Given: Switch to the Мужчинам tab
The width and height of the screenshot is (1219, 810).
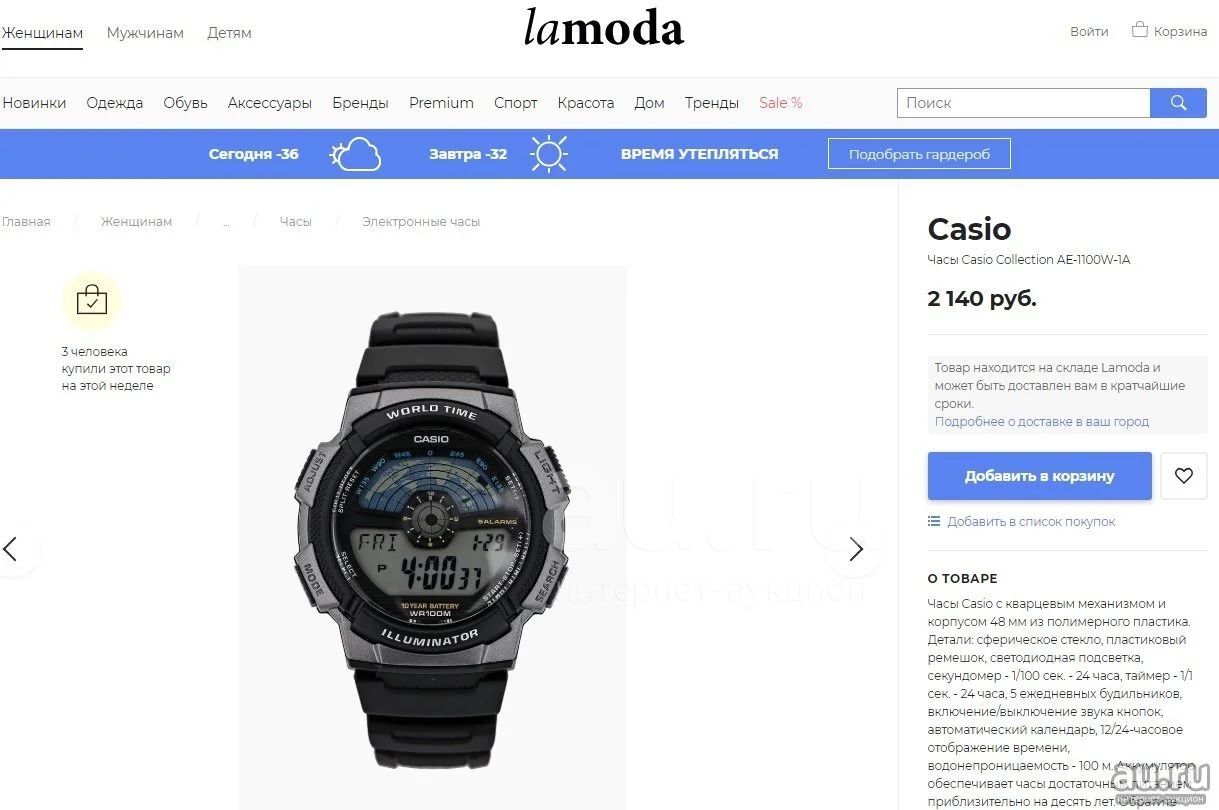Looking at the screenshot, I should pos(145,33).
